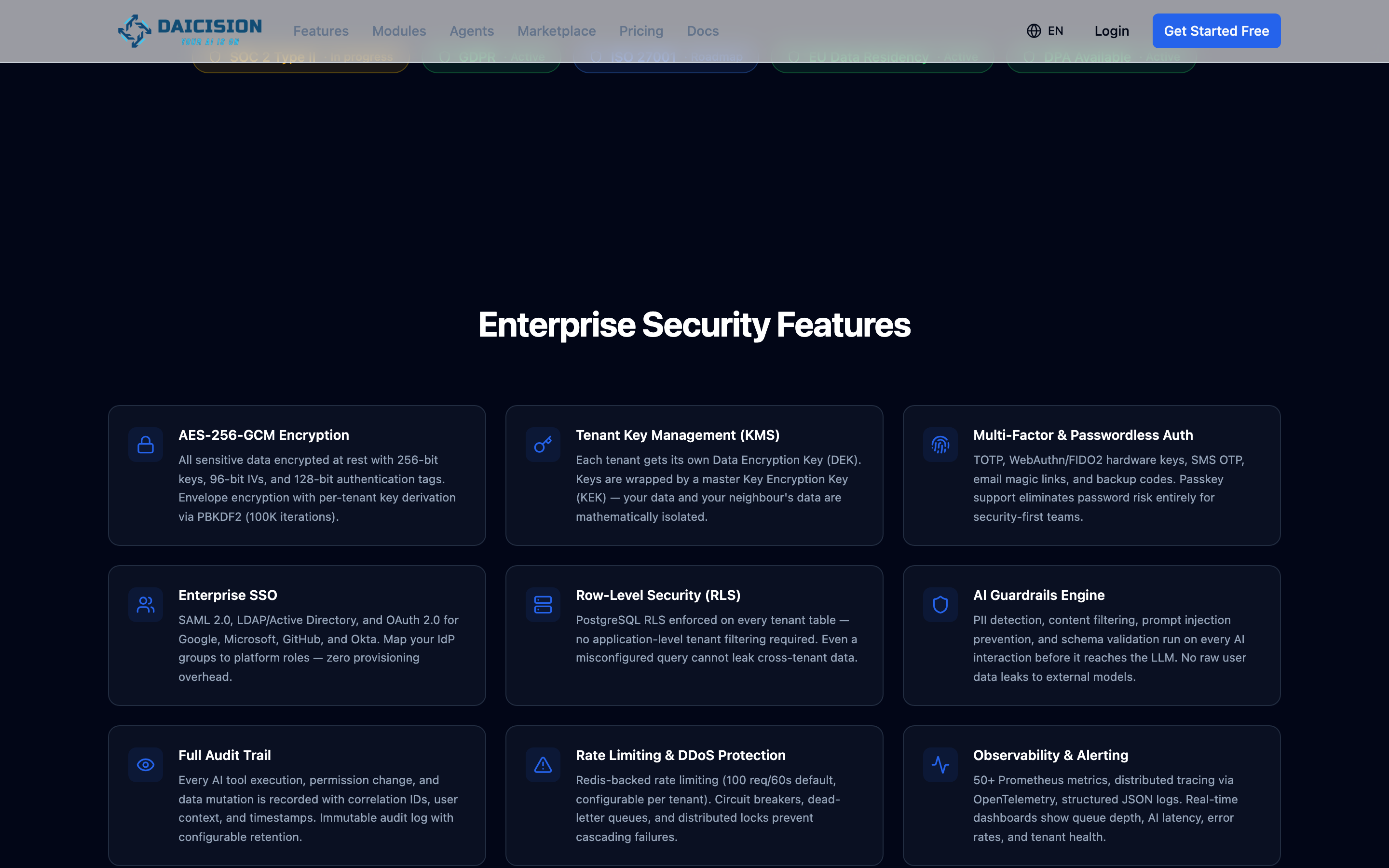Click the Enterprise SSO title
This screenshot has width=1389, height=868.
tap(227, 596)
